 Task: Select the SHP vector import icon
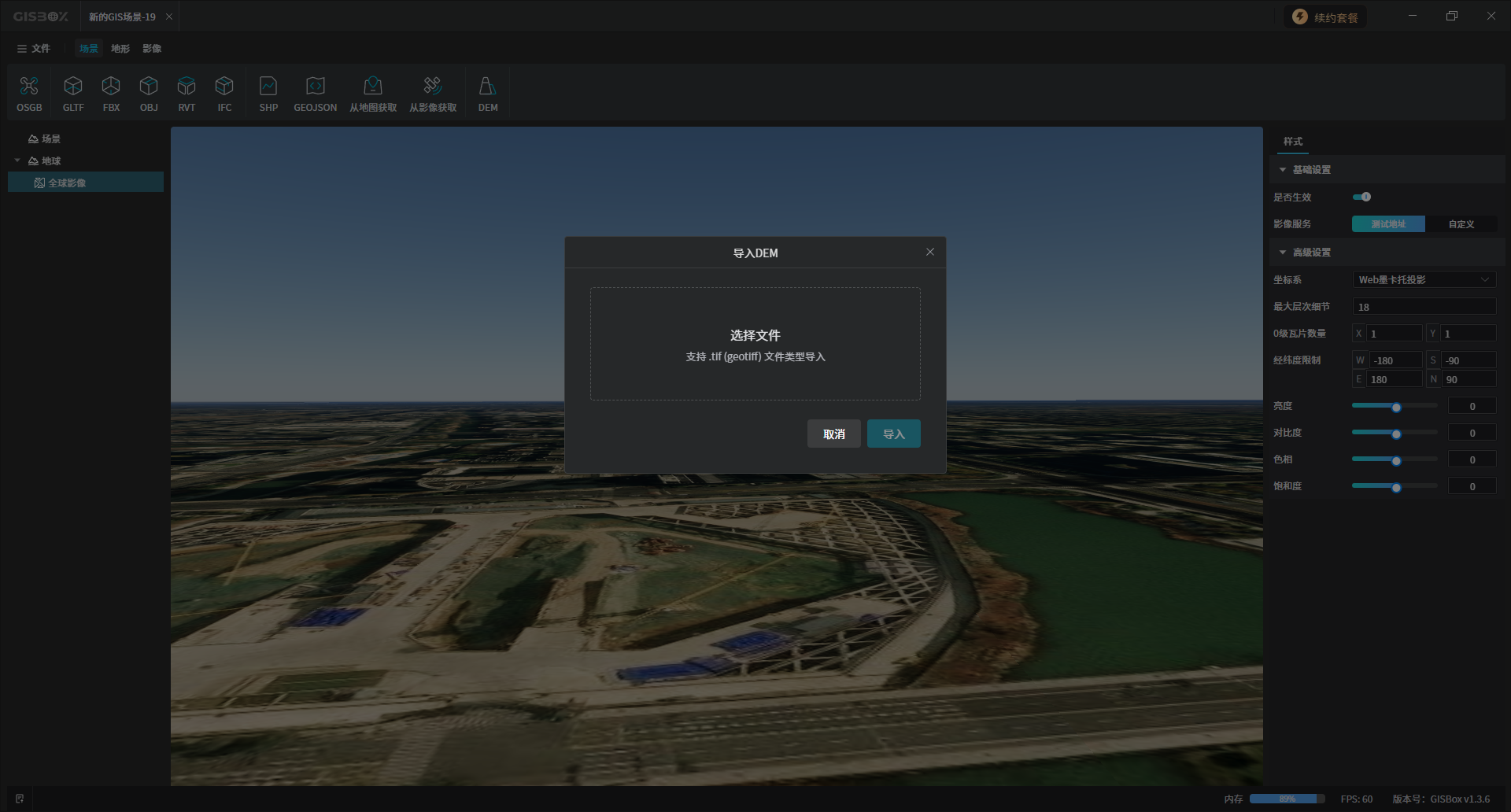[268, 94]
